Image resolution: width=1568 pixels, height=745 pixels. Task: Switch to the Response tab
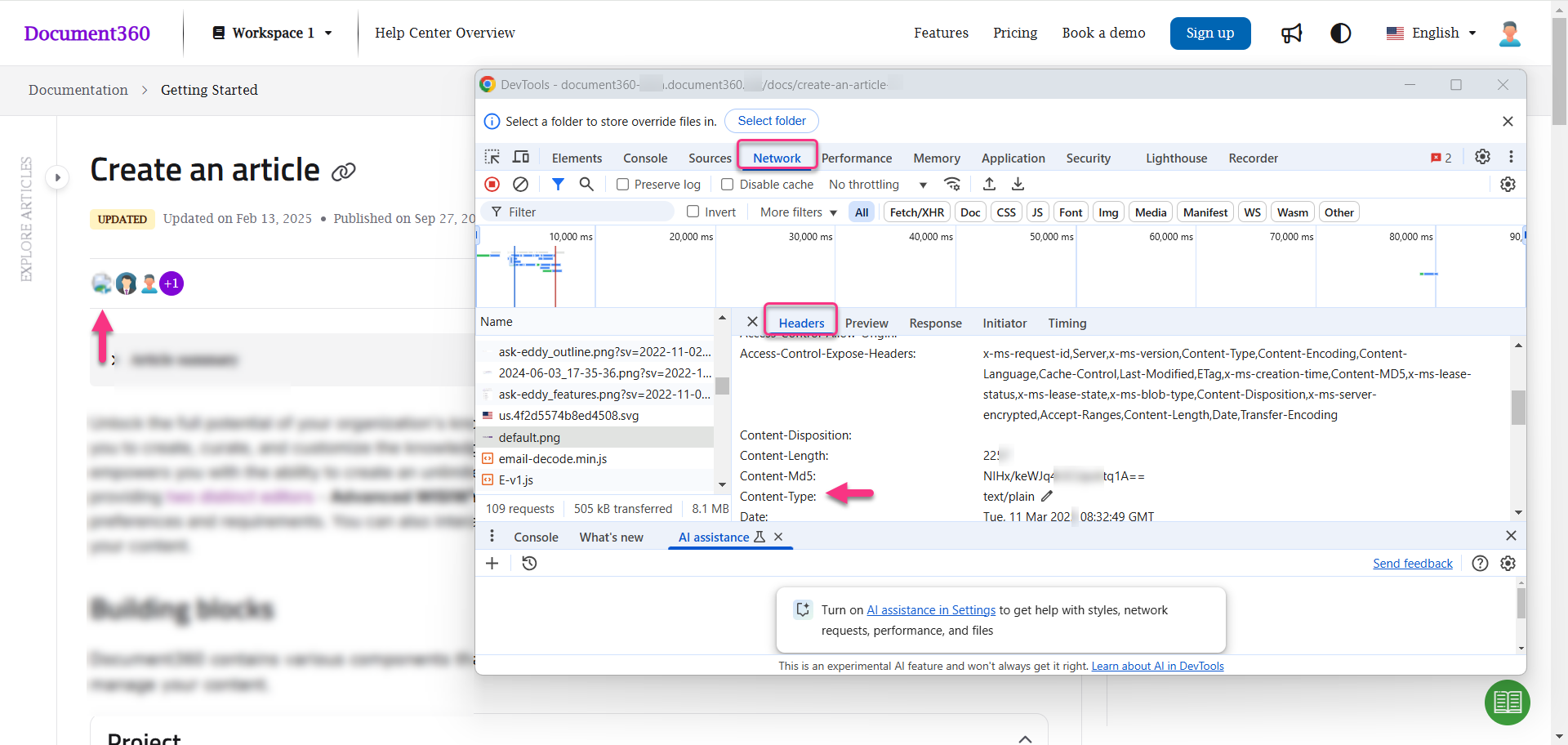935,323
